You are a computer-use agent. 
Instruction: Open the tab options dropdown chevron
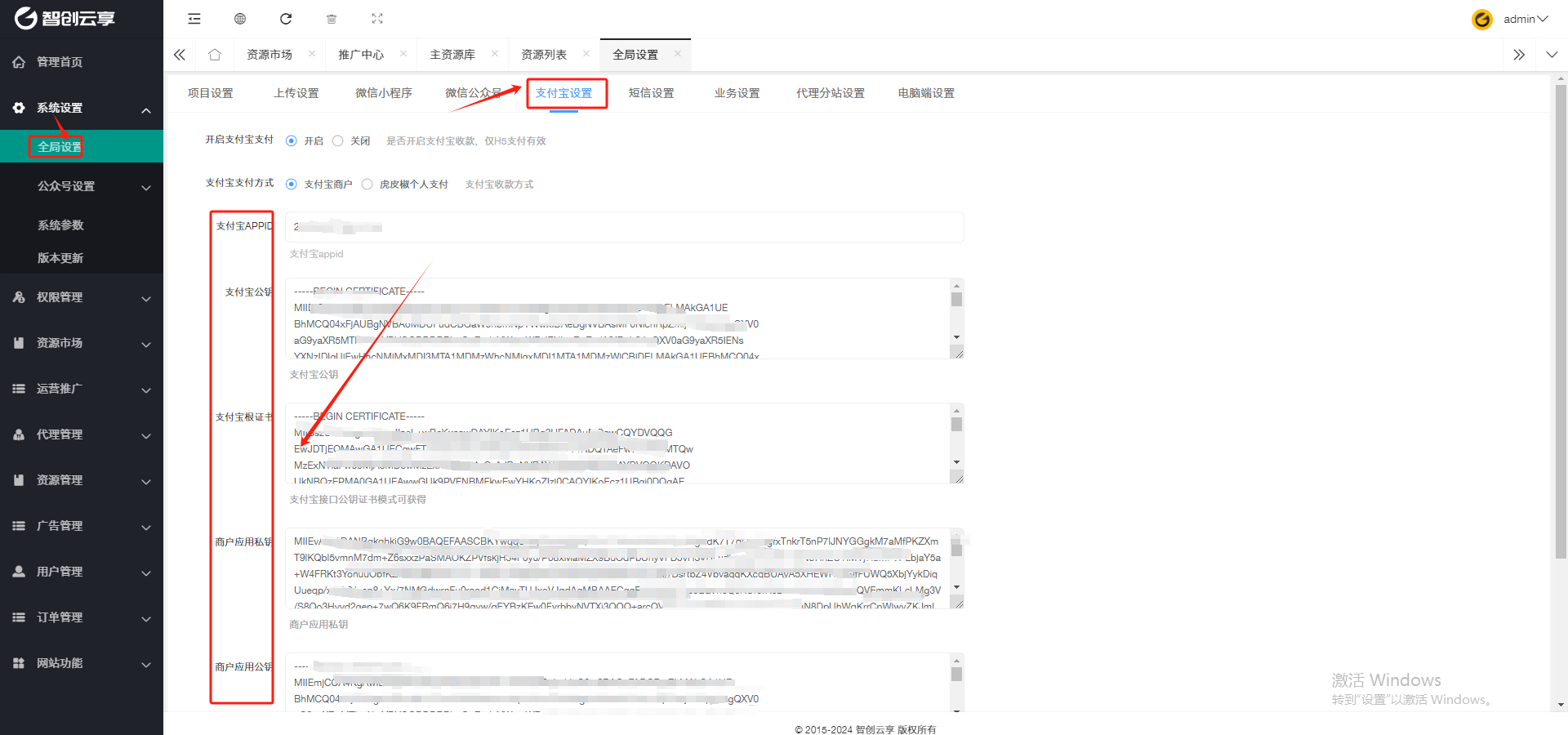tap(1552, 55)
